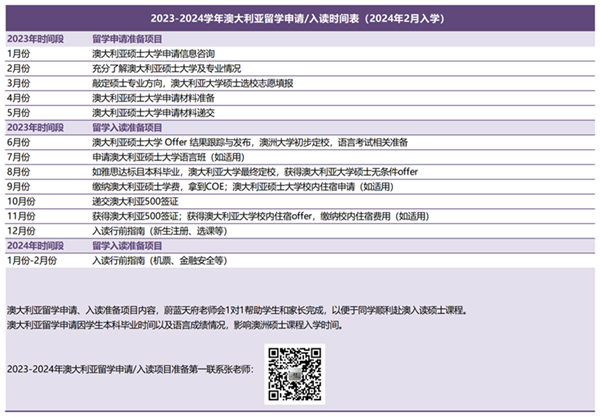Click 递交澳大利亚500签证 text

click(130, 201)
